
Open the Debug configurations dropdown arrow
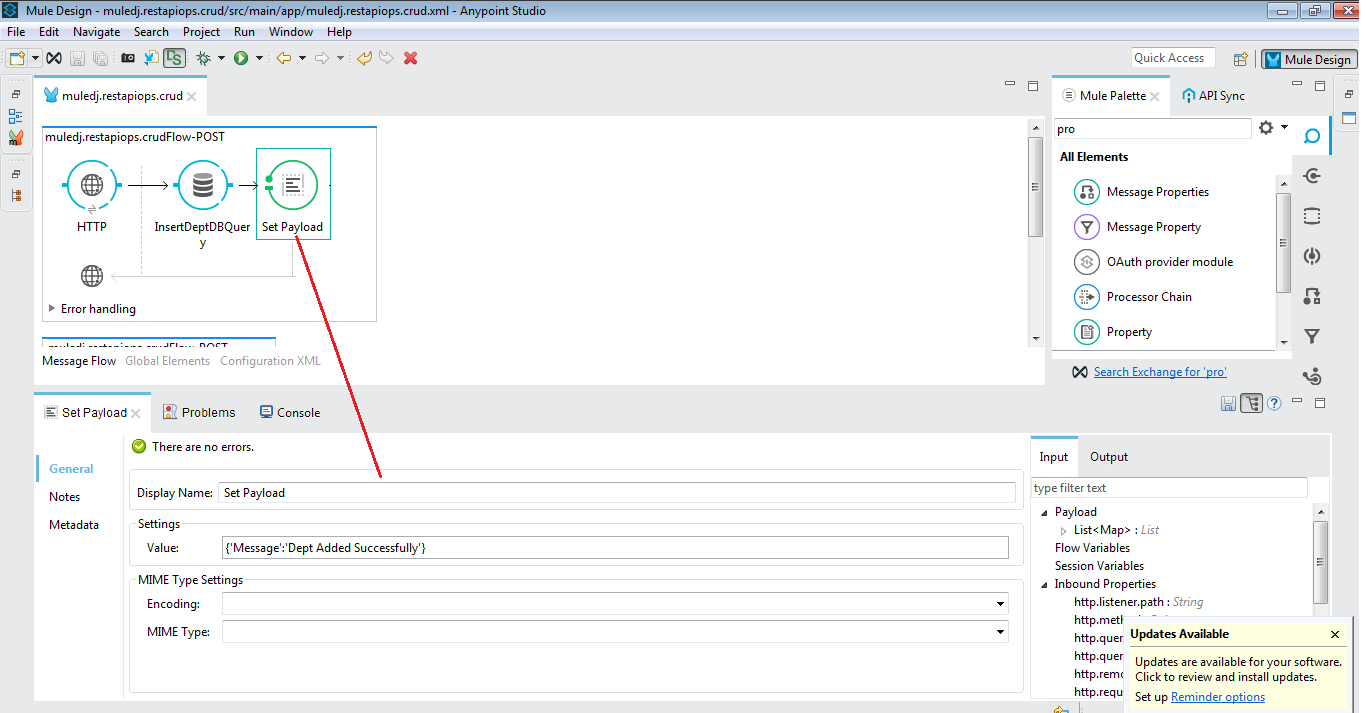pyautogui.click(x=221, y=58)
